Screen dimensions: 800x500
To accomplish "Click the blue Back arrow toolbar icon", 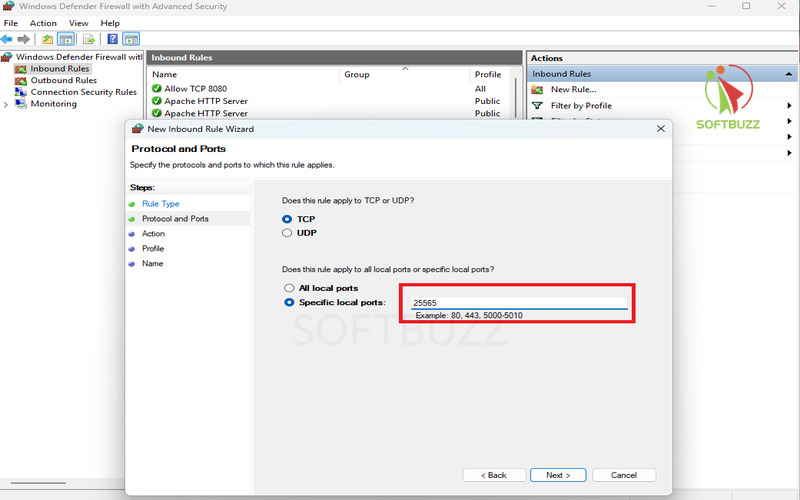I will [7, 39].
